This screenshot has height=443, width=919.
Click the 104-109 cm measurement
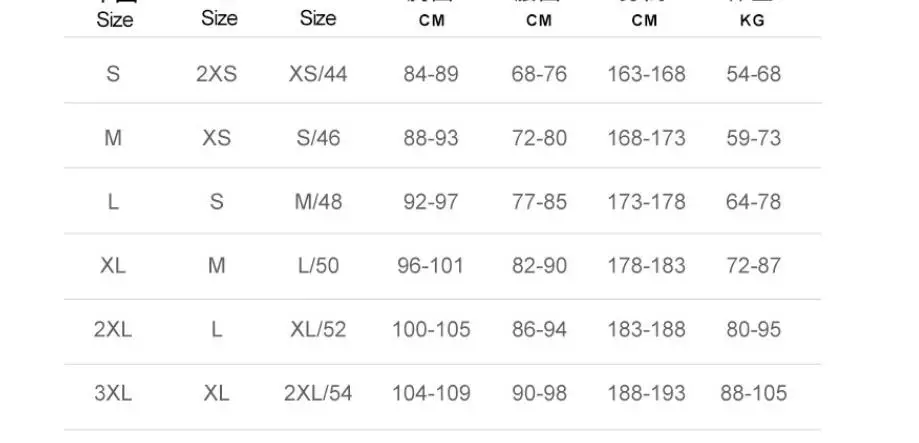click(x=431, y=393)
